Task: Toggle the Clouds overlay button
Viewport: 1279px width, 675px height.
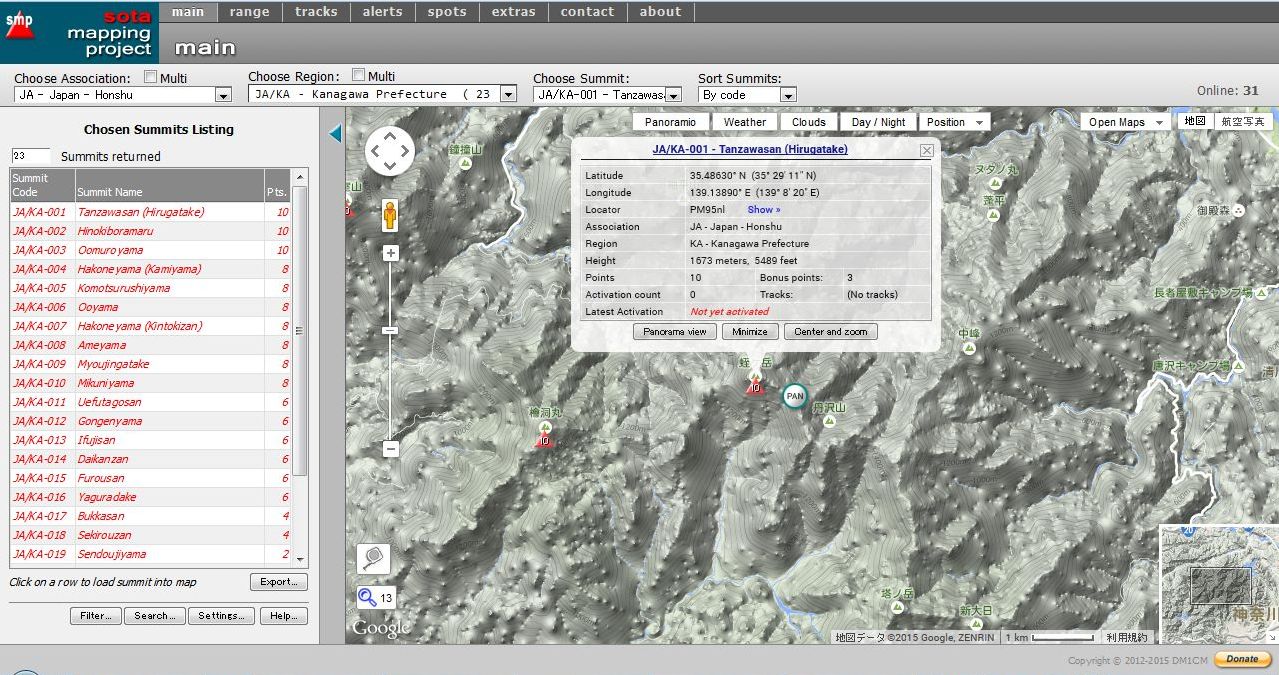Action: (809, 122)
